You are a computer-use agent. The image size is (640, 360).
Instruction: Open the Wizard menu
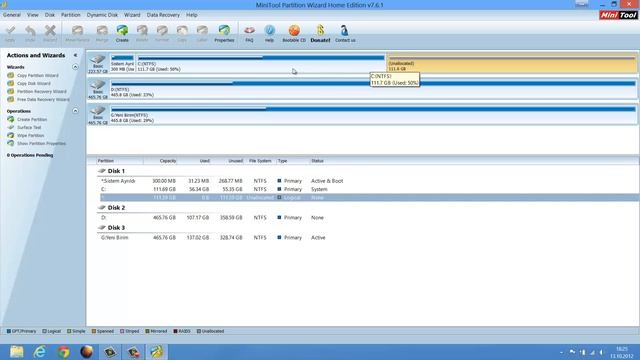point(132,15)
